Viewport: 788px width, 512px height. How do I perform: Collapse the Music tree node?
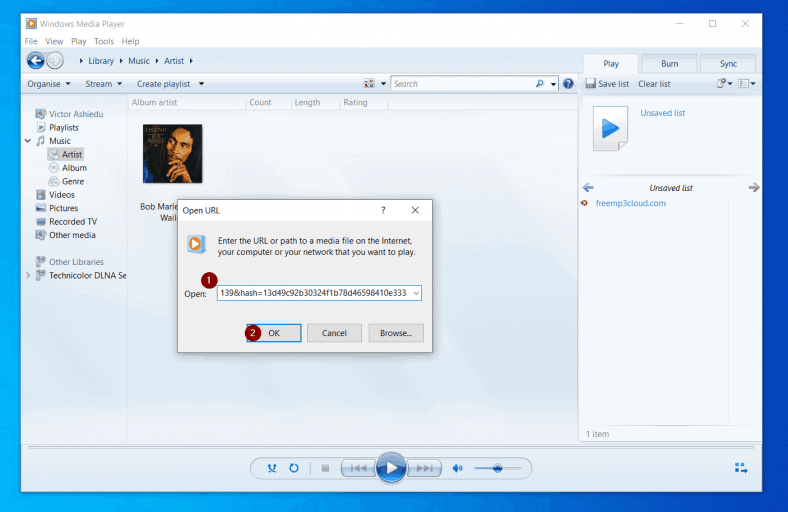click(x=28, y=141)
